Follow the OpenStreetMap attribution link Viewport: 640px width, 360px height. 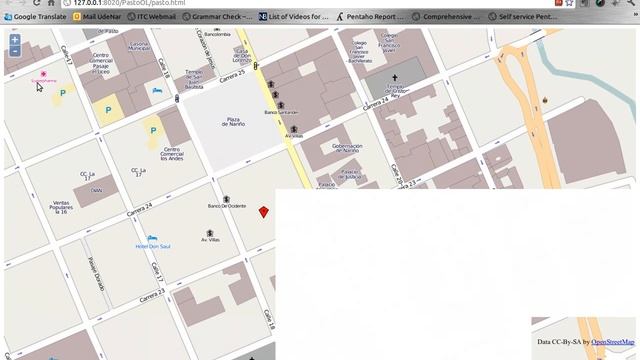613,342
